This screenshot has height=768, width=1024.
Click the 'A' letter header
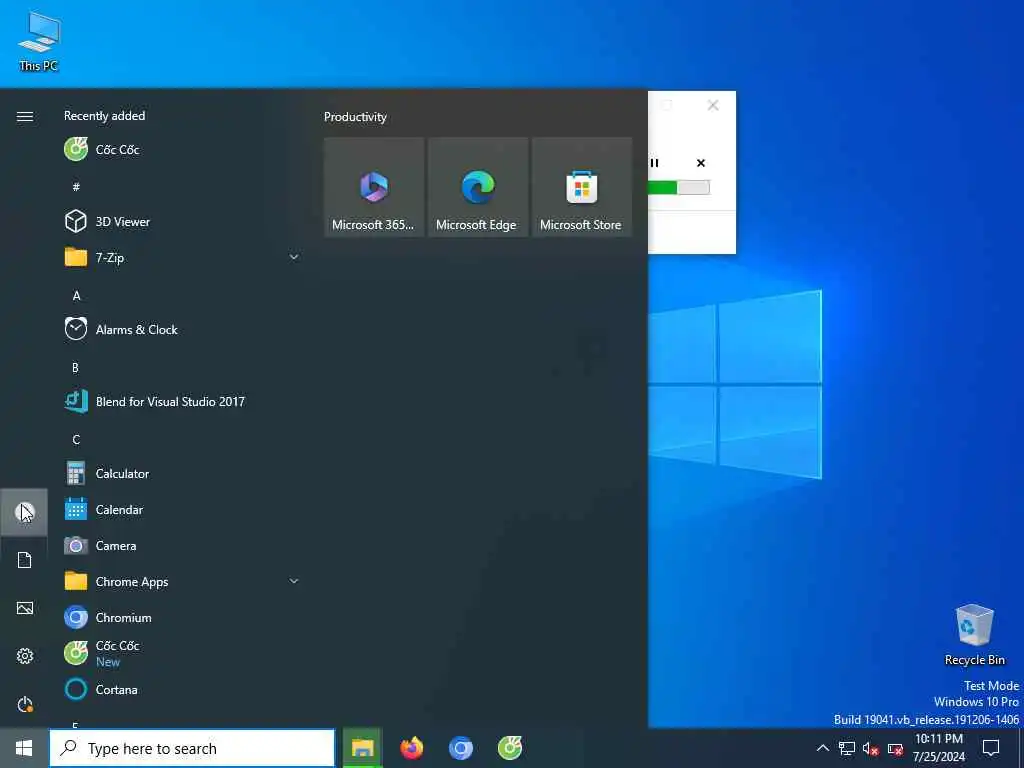76,295
